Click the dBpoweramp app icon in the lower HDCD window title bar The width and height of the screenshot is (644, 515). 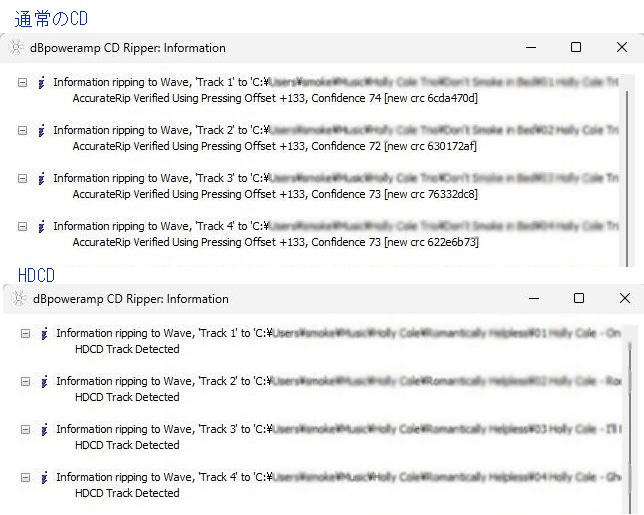(x=18, y=298)
